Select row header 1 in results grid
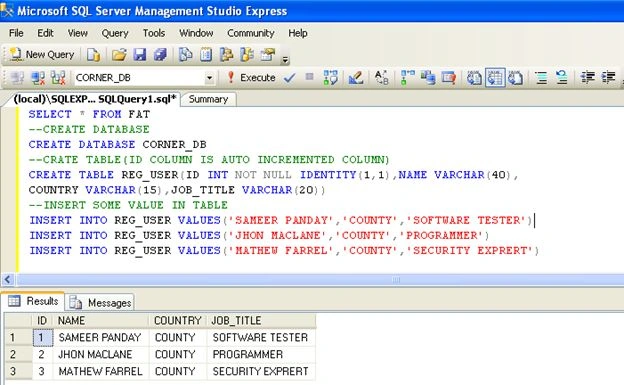The height and width of the screenshot is (385, 624). click(18, 338)
